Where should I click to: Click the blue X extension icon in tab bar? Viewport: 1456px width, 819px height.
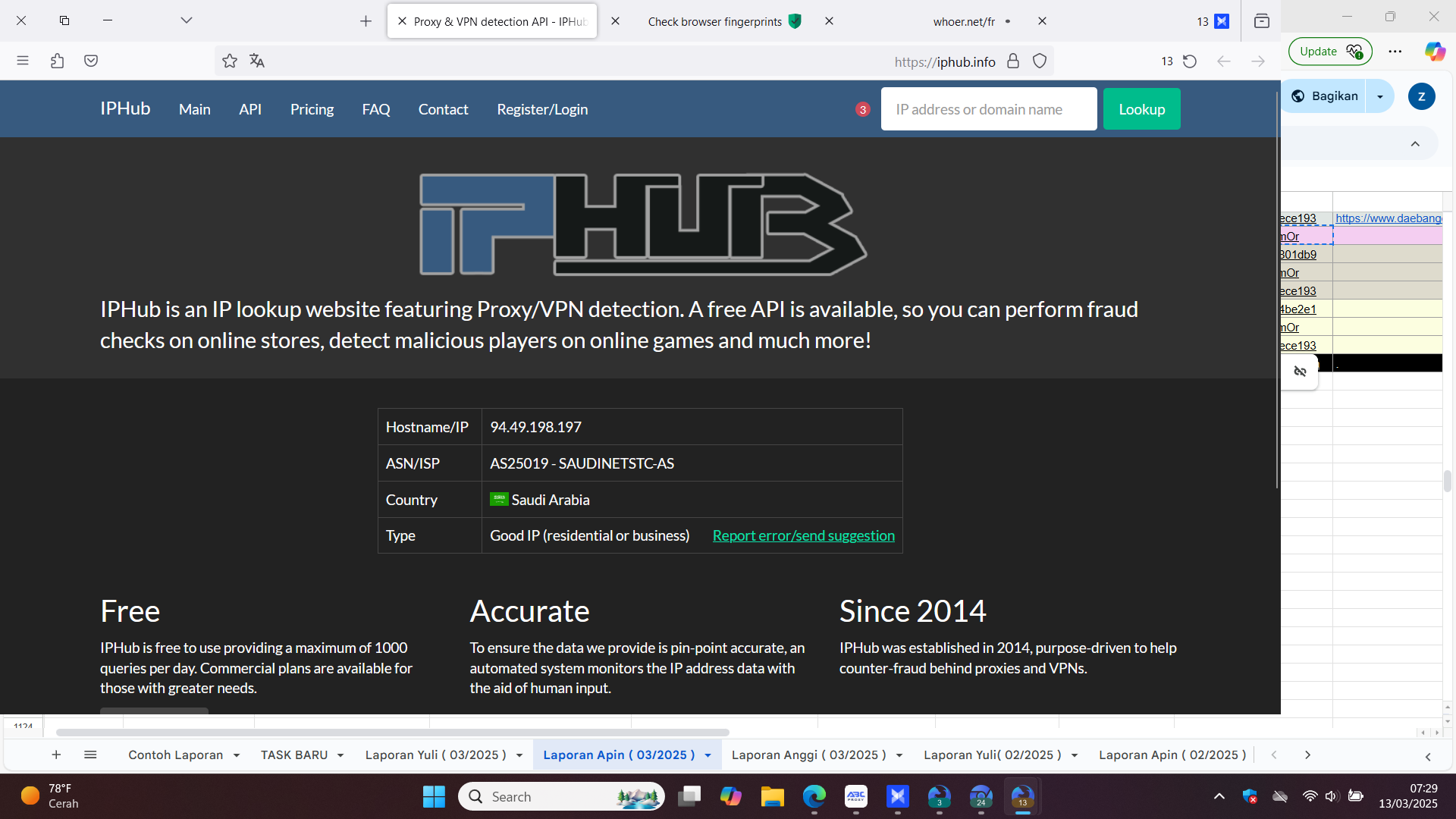click(x=1222, y=21)
